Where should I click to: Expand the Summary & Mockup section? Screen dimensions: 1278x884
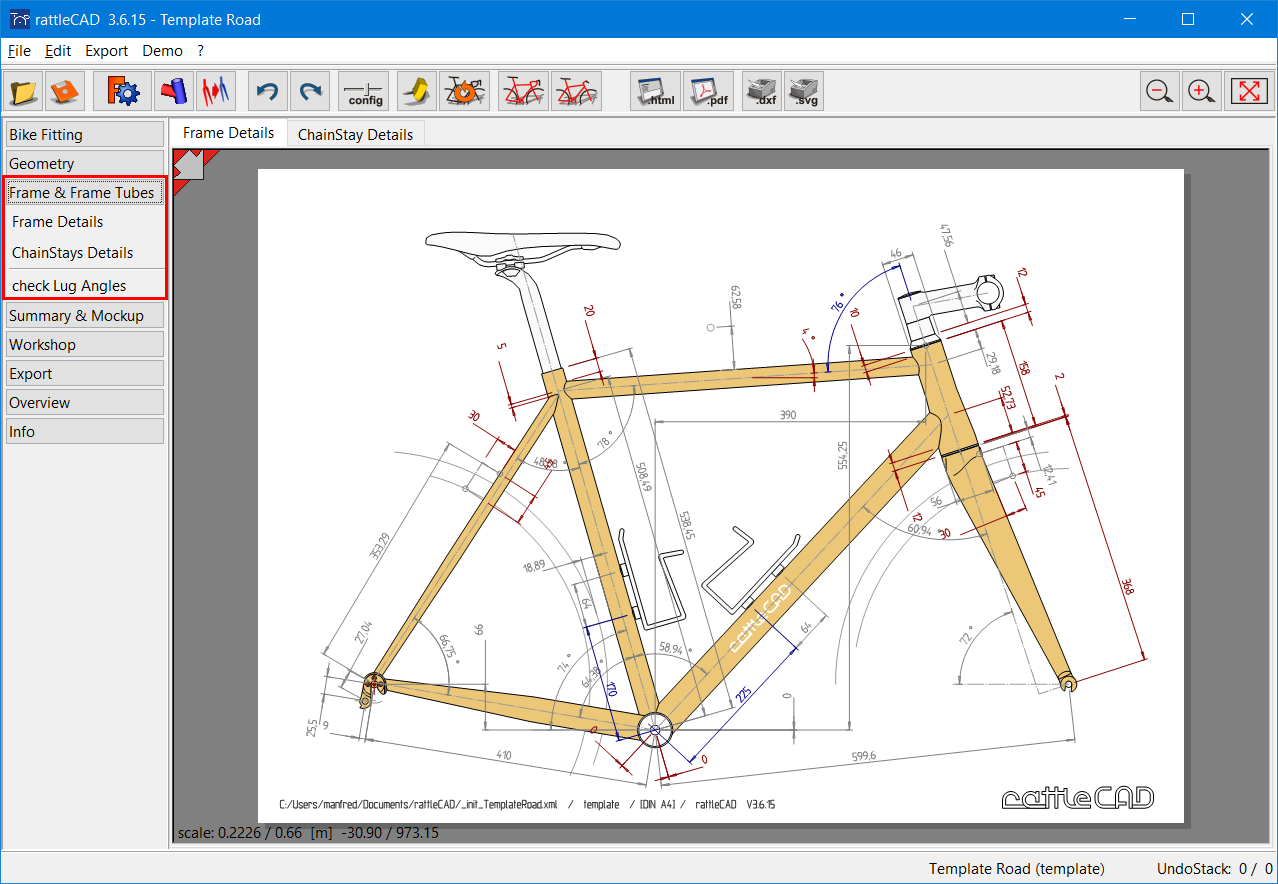coord(85,315)
